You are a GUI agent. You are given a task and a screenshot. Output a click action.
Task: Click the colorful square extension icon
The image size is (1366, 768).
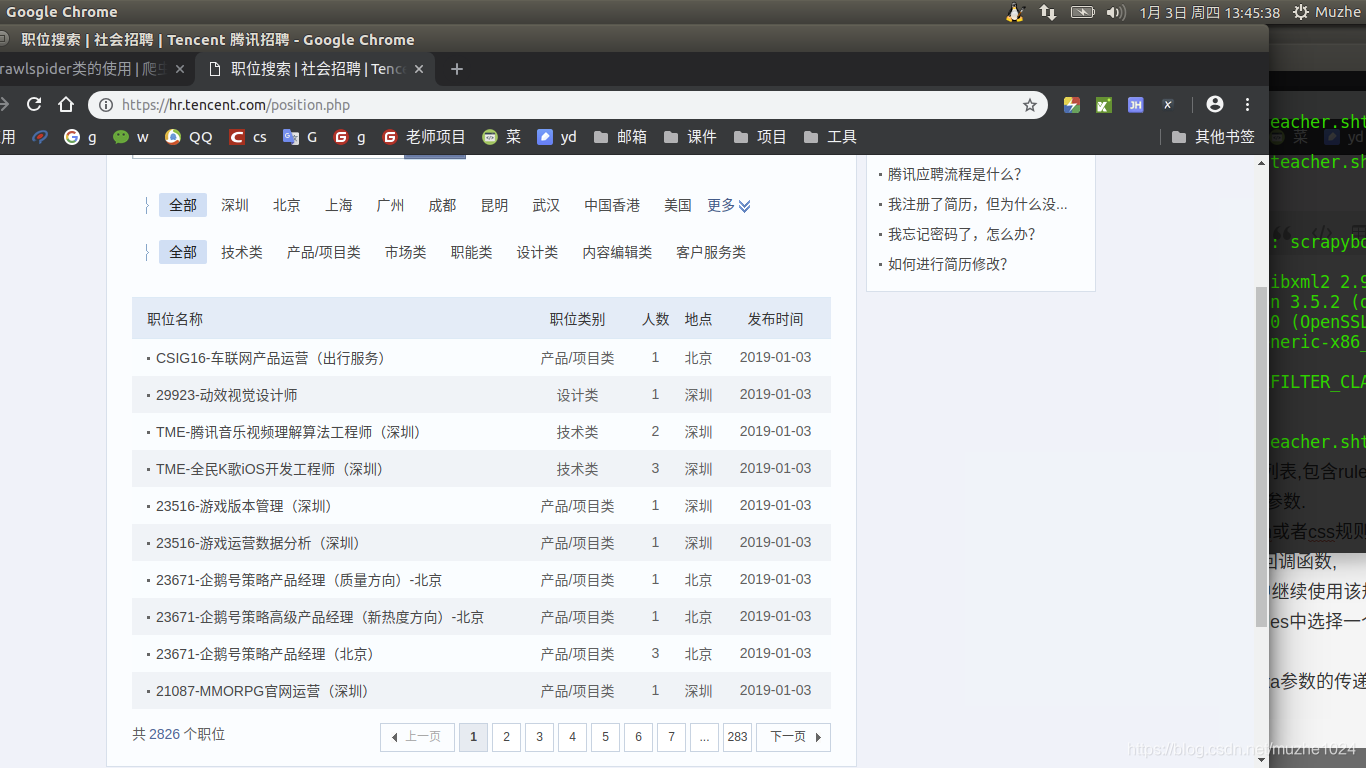tap(1072, 104)
